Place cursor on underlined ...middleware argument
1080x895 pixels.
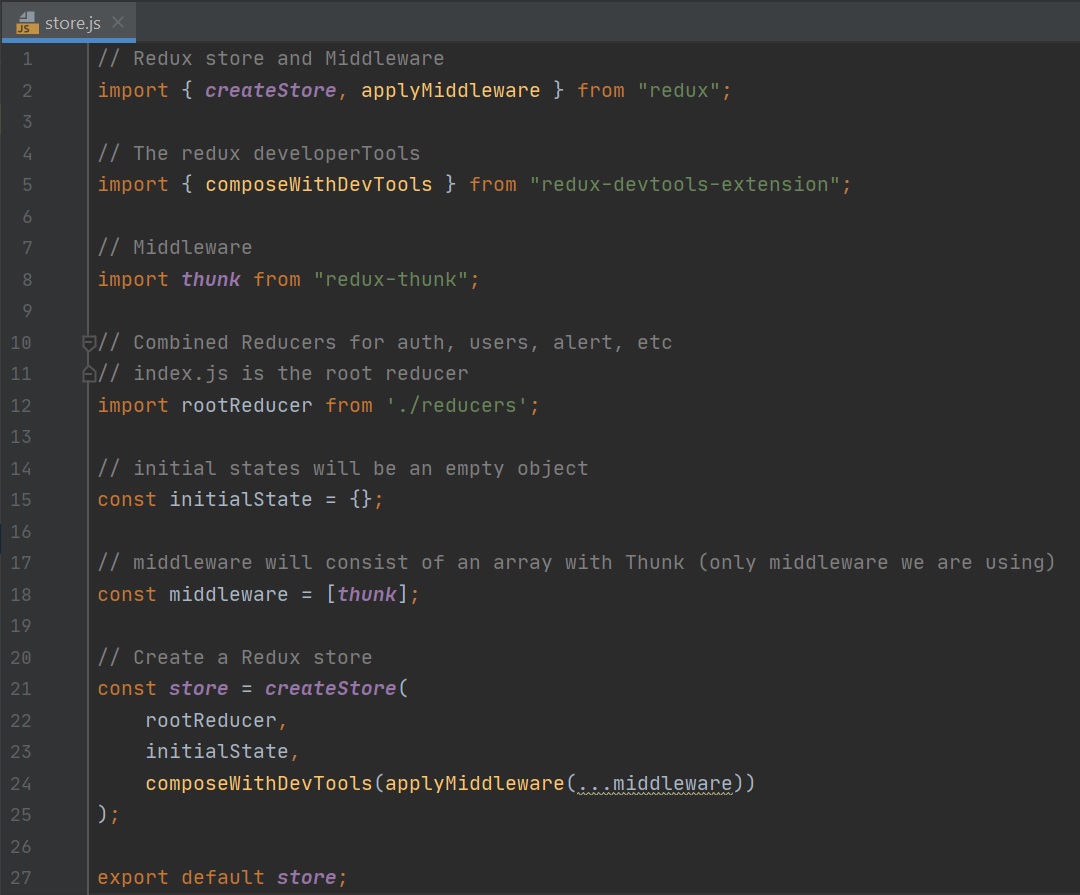655,783
